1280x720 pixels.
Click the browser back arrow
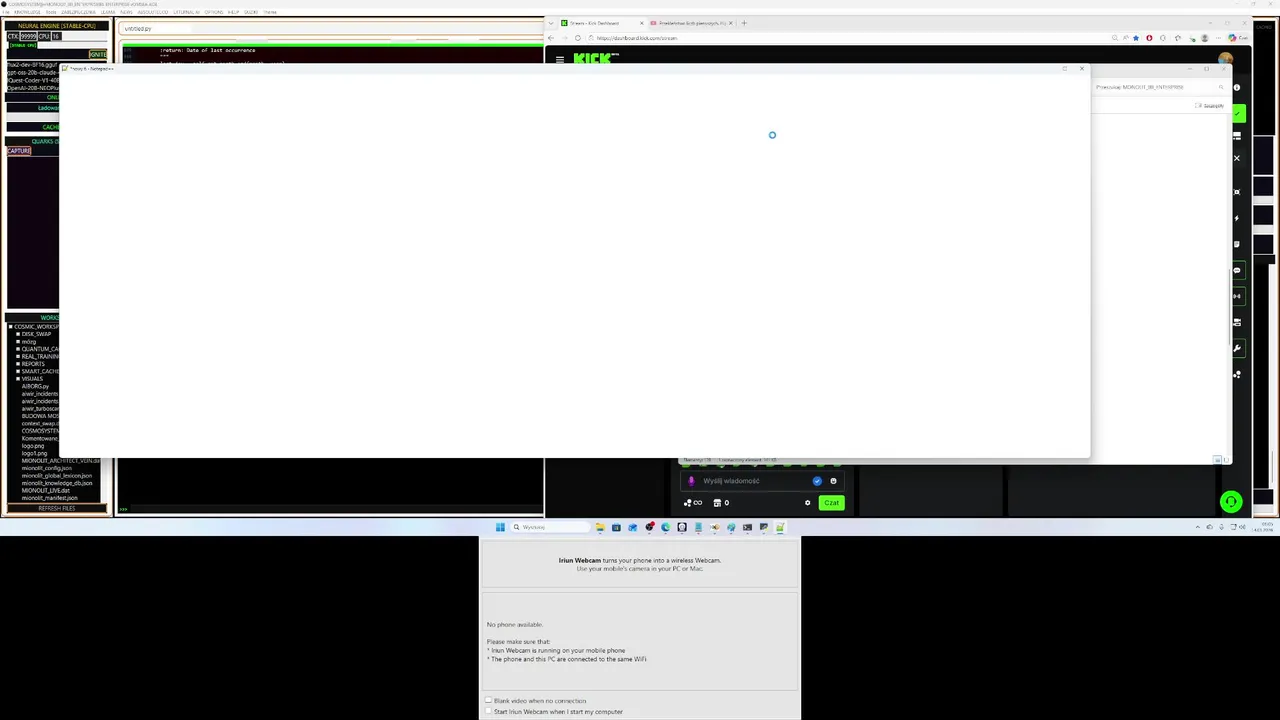pyautogui.click(x=551, y=38)
